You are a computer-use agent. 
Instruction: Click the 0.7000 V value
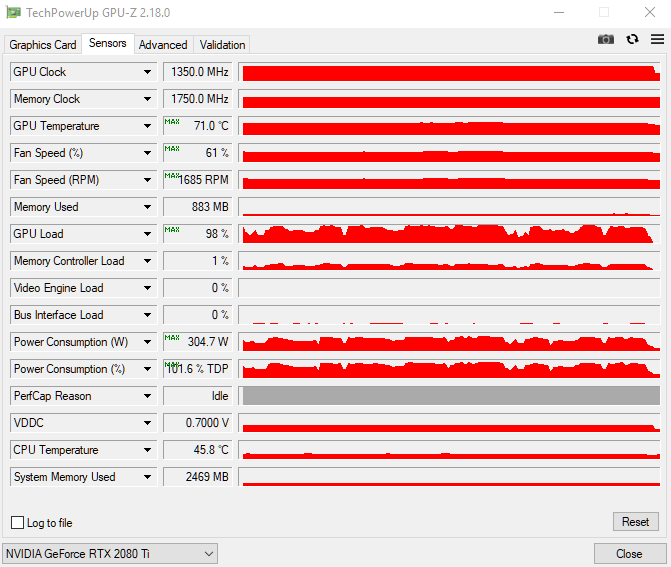pos(198,422)
